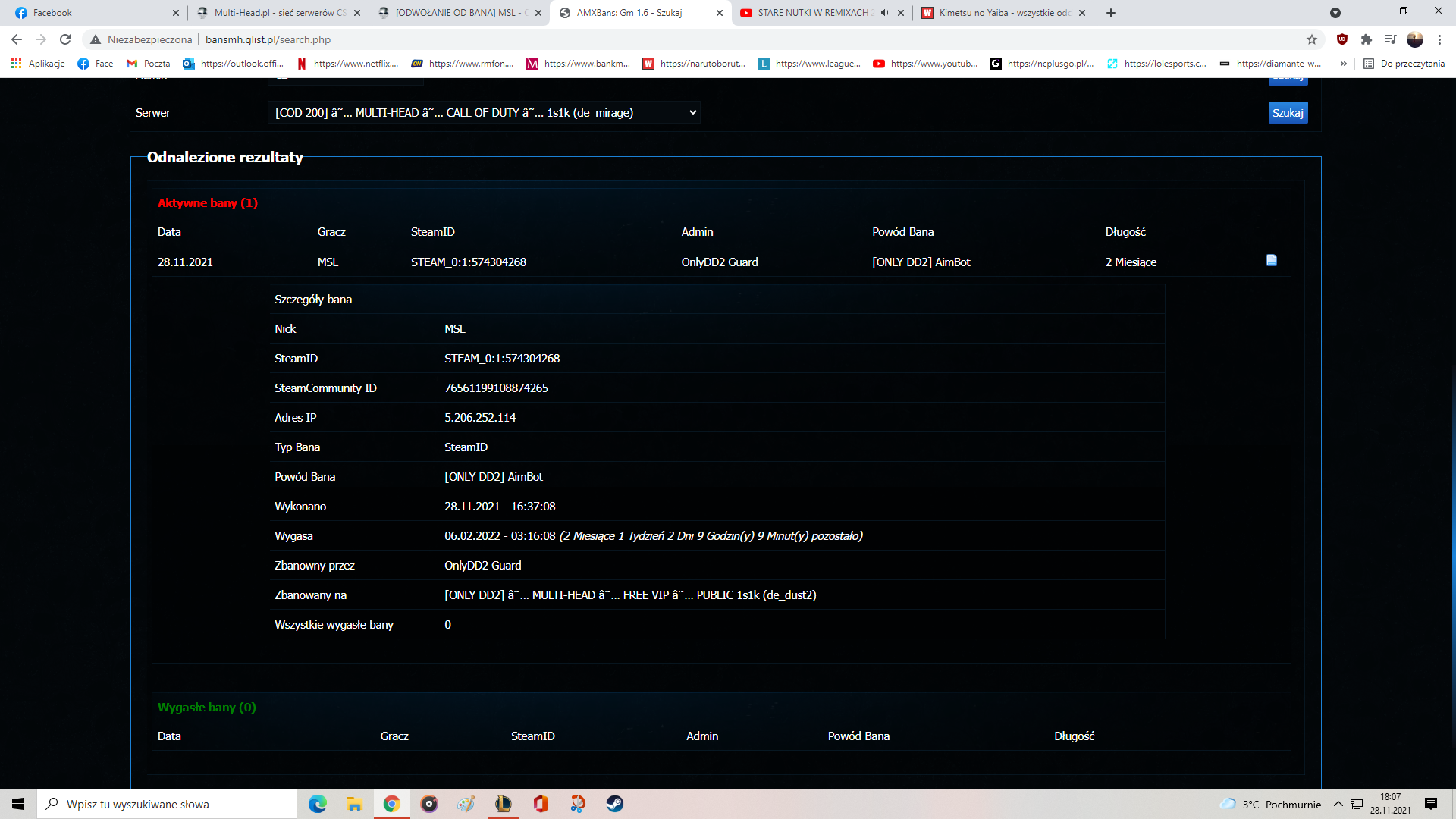Mute the STARE NUTKI tab audio icon
The image size is (1456, 819).
point(884,13)
